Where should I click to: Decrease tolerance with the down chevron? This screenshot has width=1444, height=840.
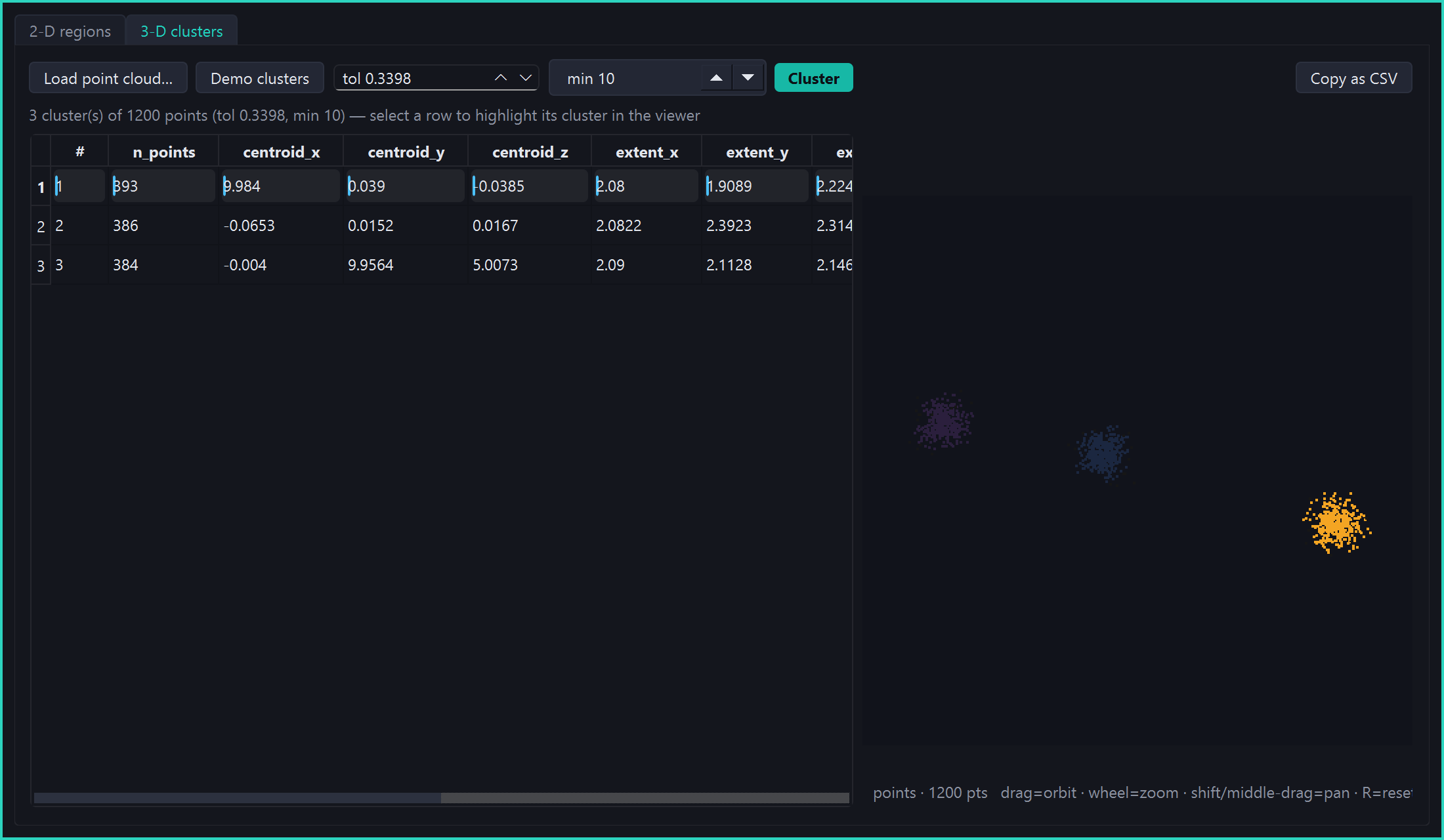coord(526,78)
